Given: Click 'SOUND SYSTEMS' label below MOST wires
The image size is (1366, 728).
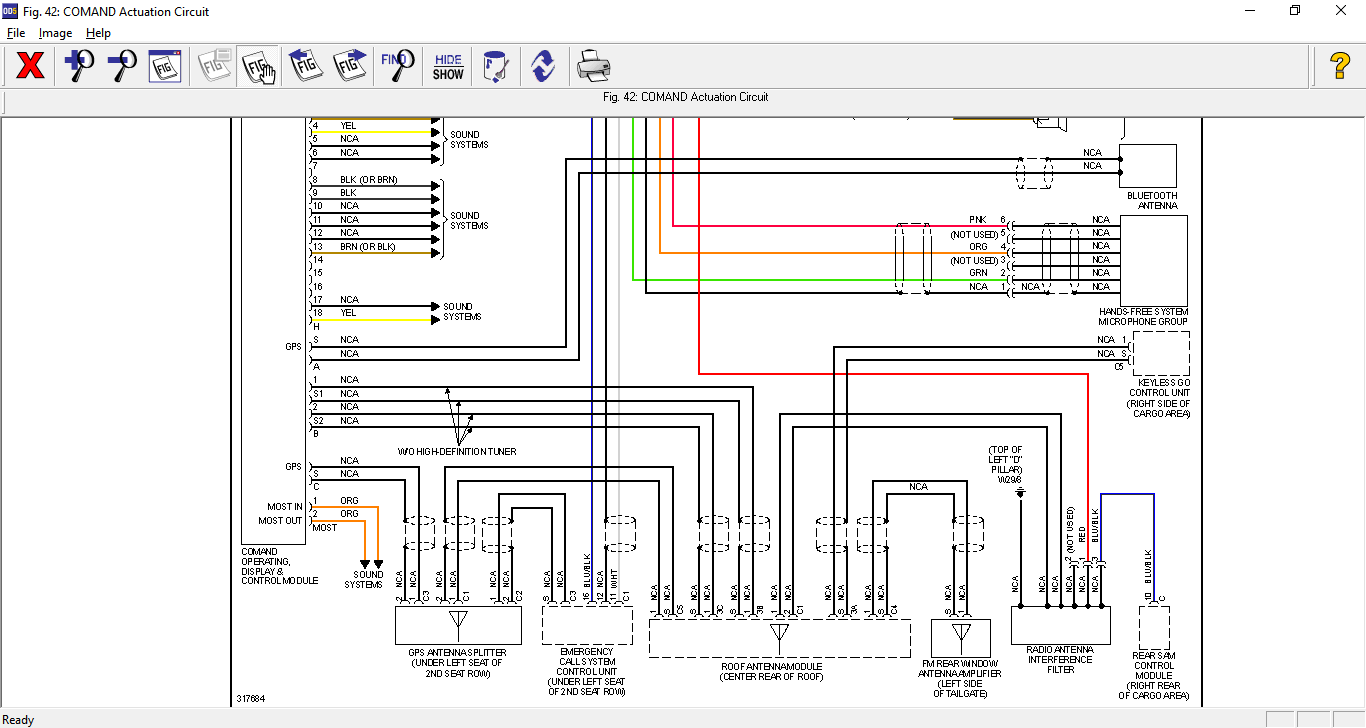Looking at the screenshot, I should pyautogui.click(x=364, y=580).
